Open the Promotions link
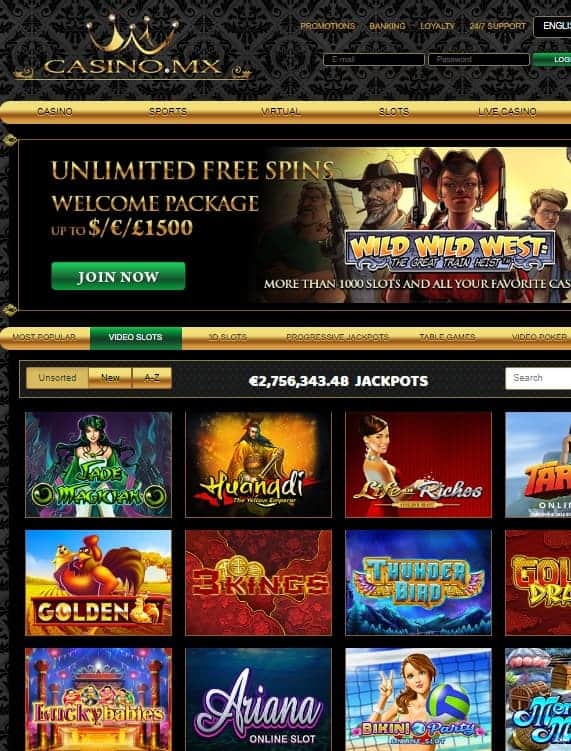Viewport: 571px width, 751px height. coord(328,26)
